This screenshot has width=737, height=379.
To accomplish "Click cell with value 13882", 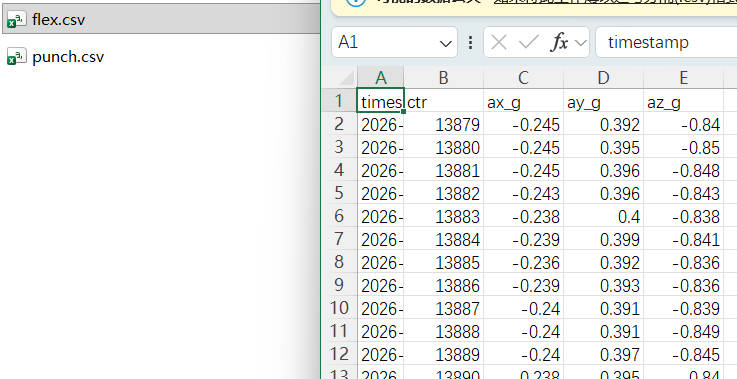I will click(x=443, y=193).
